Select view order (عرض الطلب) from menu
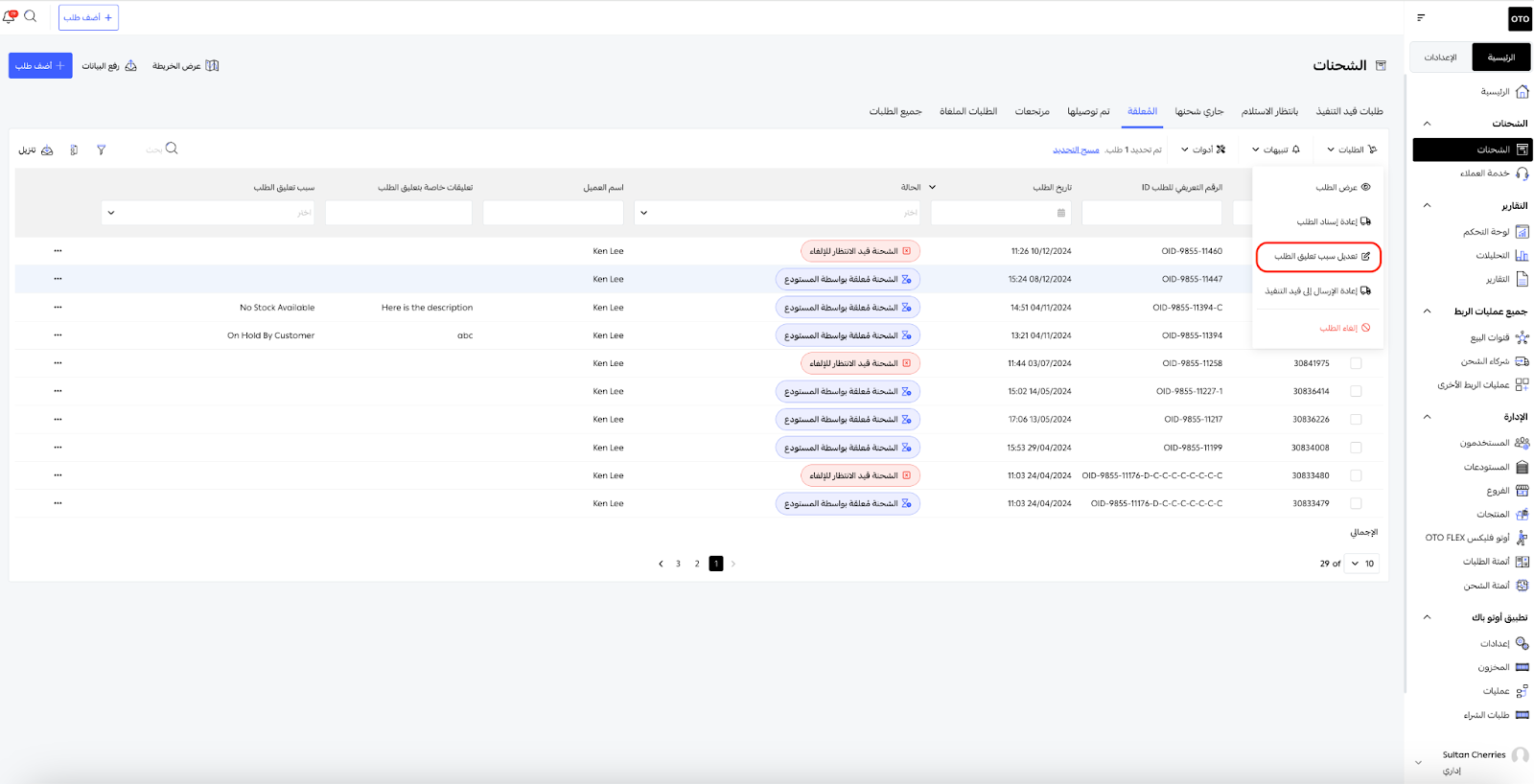The height and width of the screenshot is (784, 1534). point(1342,187)
